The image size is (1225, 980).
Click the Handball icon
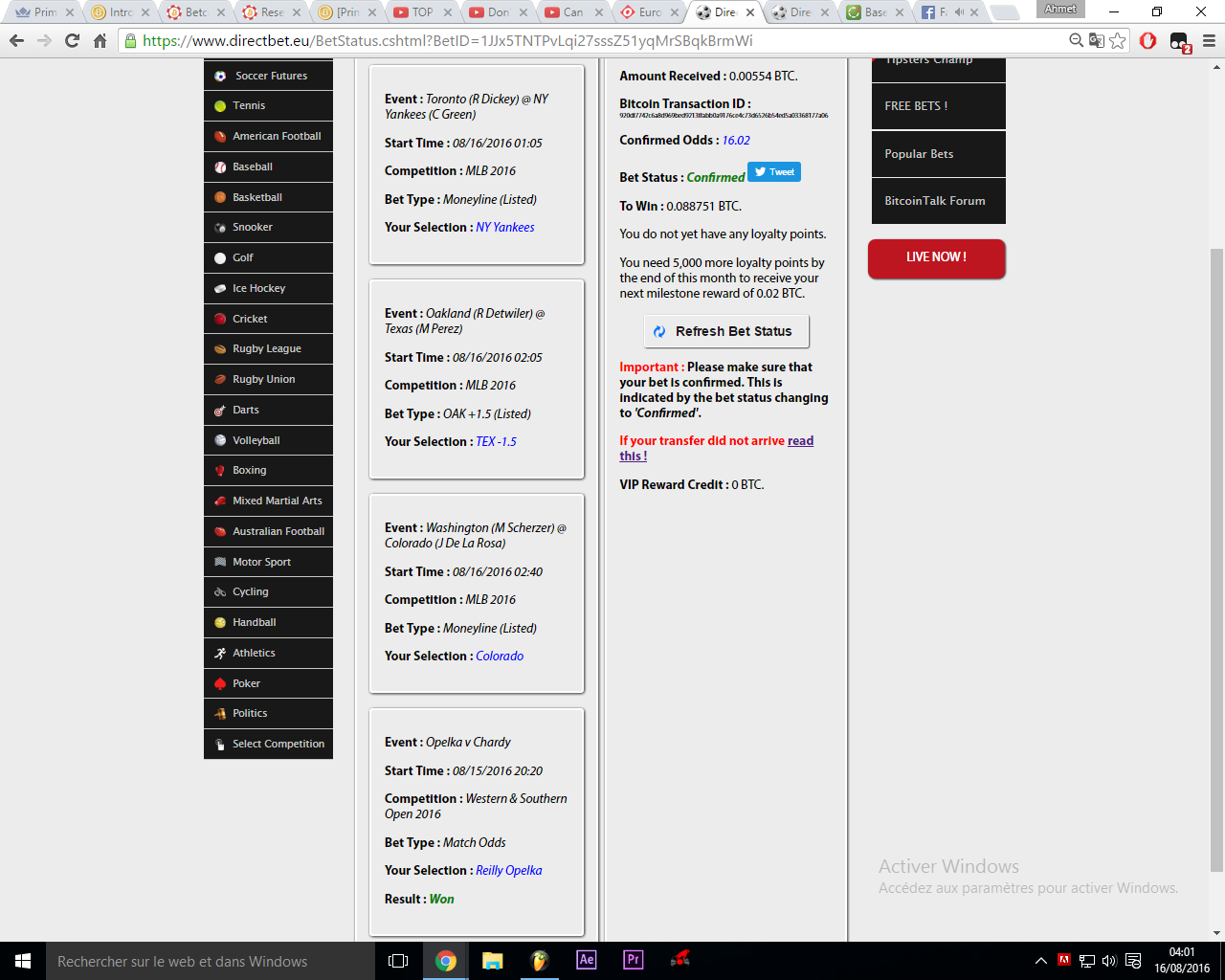(x=220, y=623)
